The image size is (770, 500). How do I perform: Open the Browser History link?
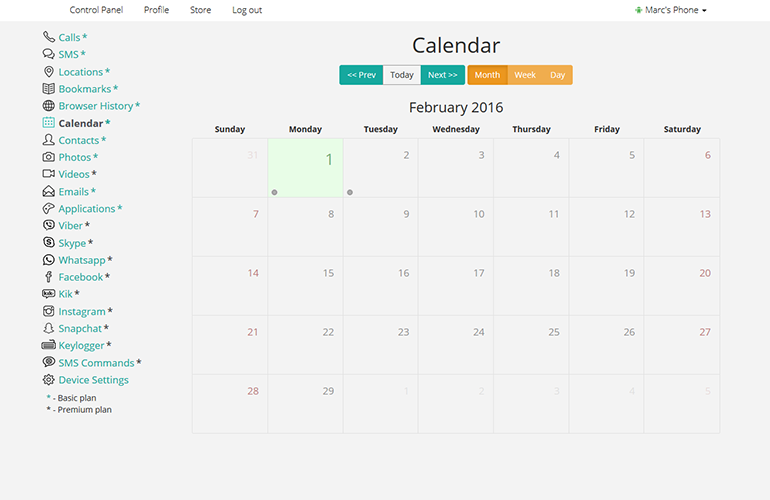pyautogui.click(x=96, y=106)
